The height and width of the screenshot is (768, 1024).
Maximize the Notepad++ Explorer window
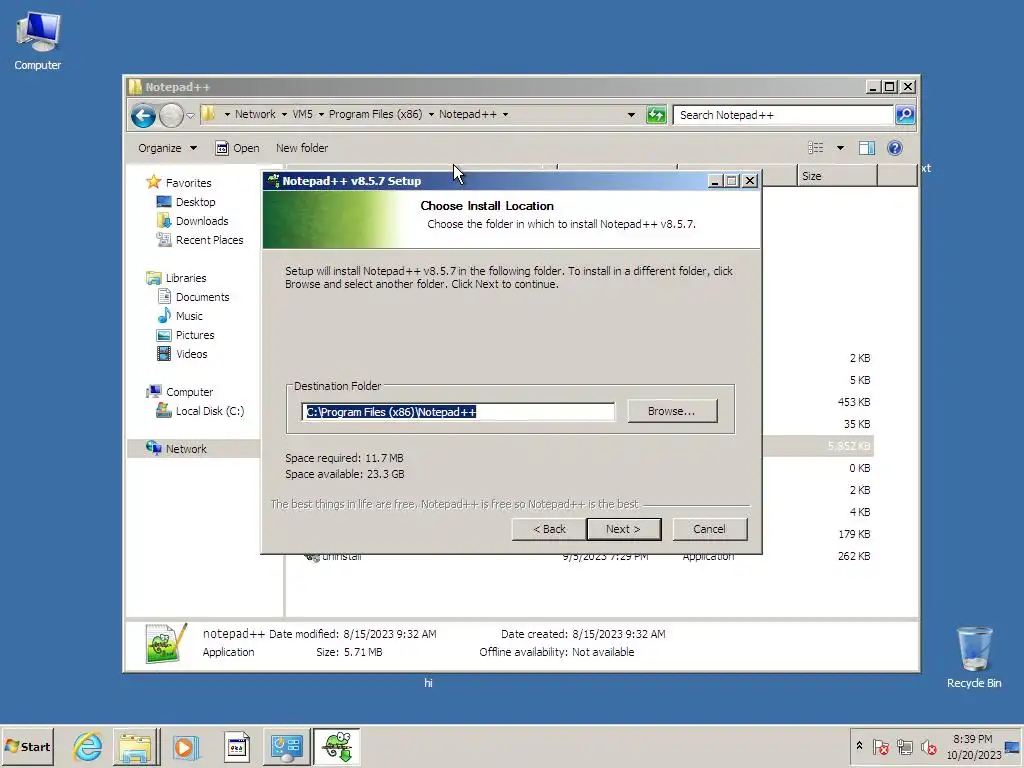(x=889, y=87)
